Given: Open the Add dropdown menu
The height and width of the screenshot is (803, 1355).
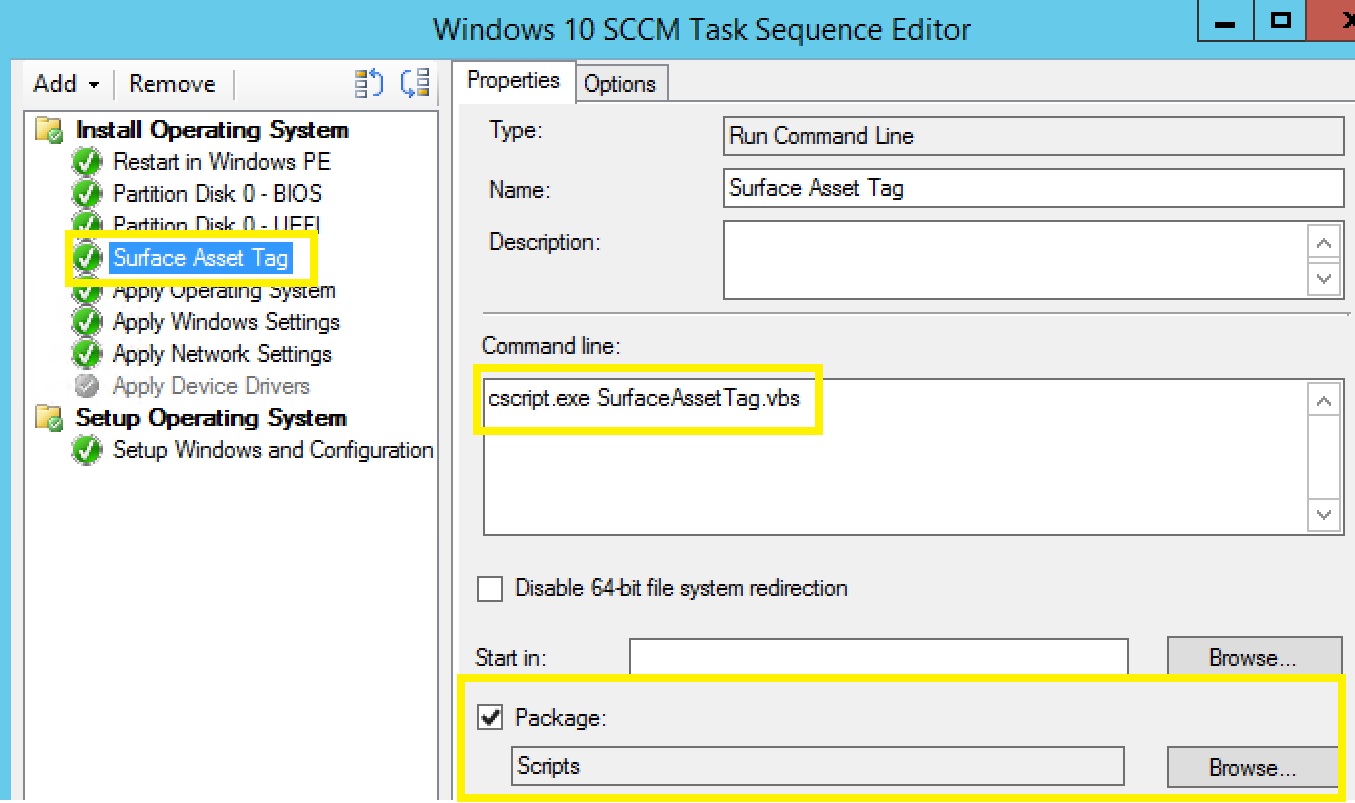Looking at the screenshot, I should tap(66, 84).
